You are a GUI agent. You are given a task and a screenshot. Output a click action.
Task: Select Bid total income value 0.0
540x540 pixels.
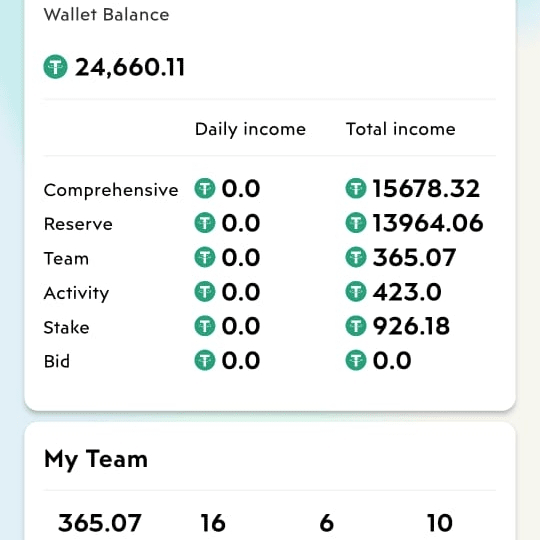392,361
